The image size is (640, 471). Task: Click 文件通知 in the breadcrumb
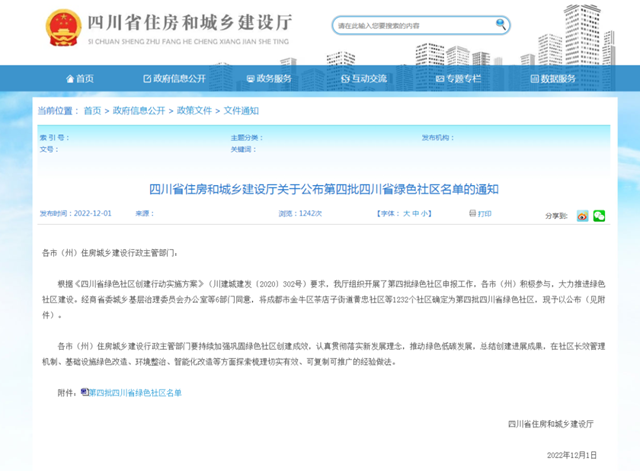click(x=241, y=111)
